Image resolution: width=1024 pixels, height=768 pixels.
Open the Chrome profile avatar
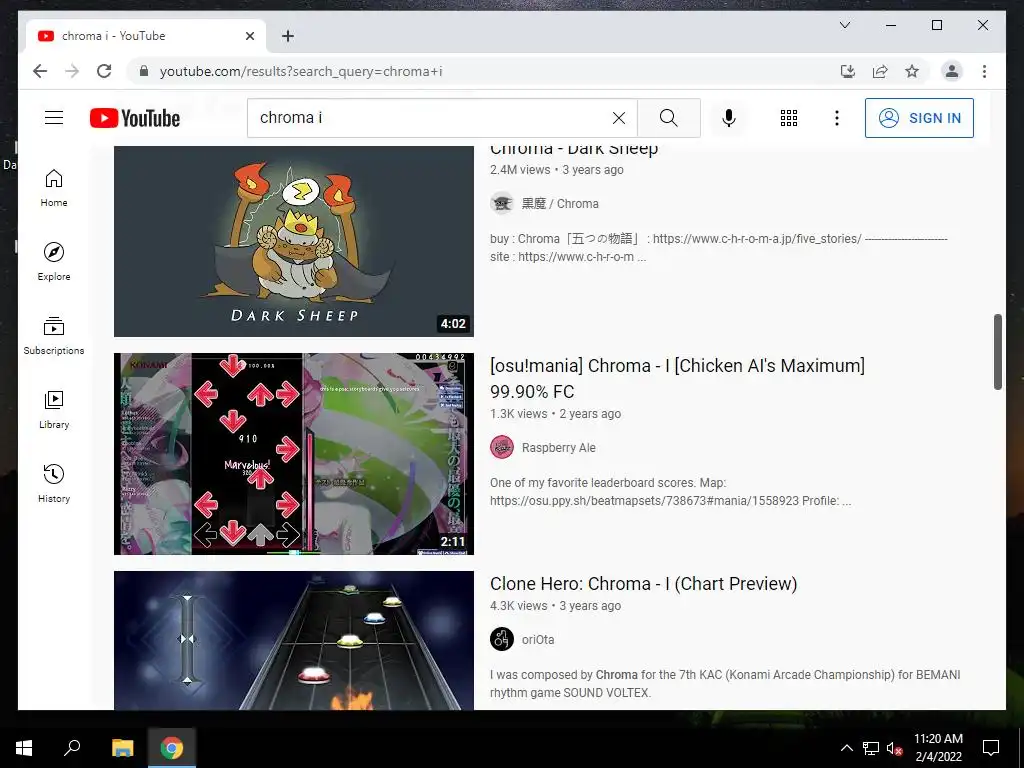tap(952, 71)
